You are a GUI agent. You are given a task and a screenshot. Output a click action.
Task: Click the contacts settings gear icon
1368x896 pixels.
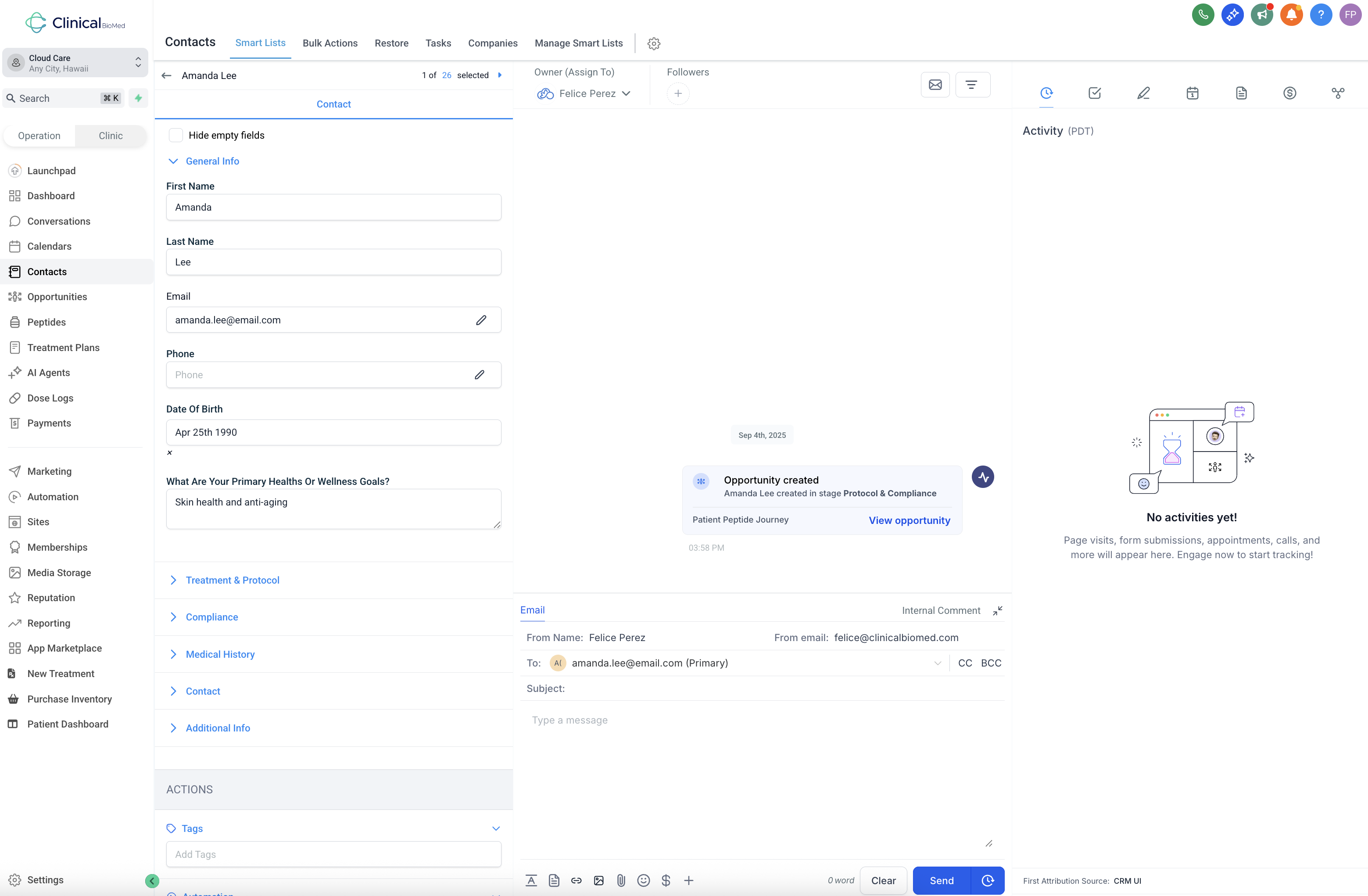654,44
